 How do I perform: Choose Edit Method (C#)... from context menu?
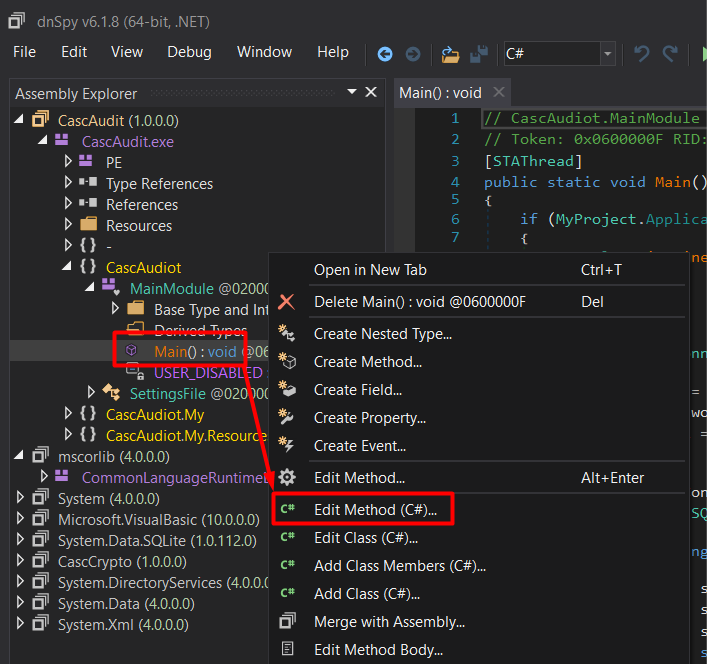375,509
